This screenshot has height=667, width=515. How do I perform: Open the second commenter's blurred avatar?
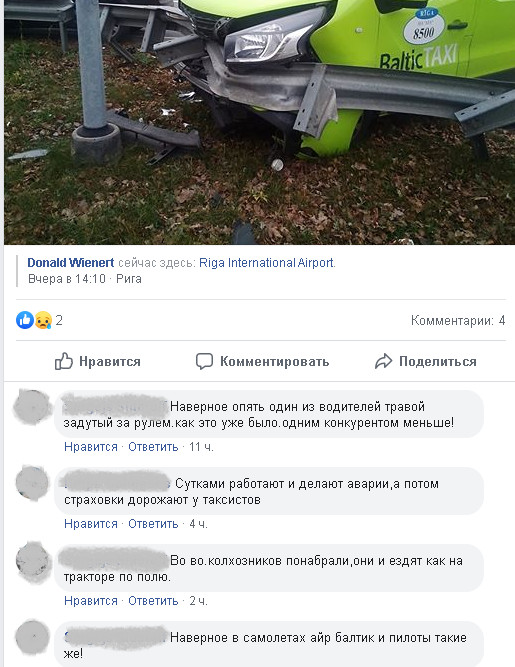click(x=32, y=483)
